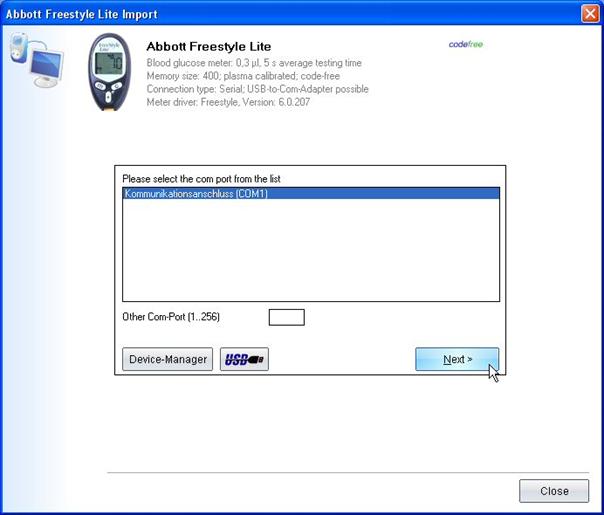Click the USB adapter icon button

(244, 359)
